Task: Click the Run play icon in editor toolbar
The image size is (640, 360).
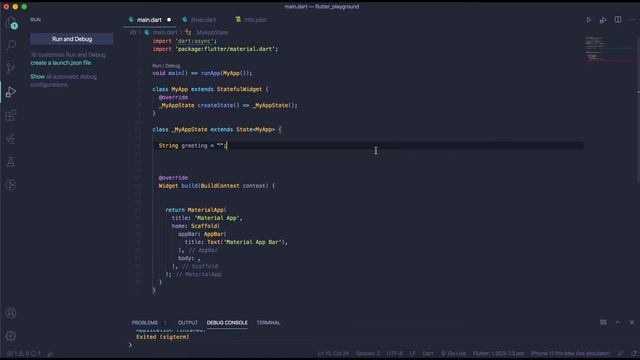Action: coord(589,20)
